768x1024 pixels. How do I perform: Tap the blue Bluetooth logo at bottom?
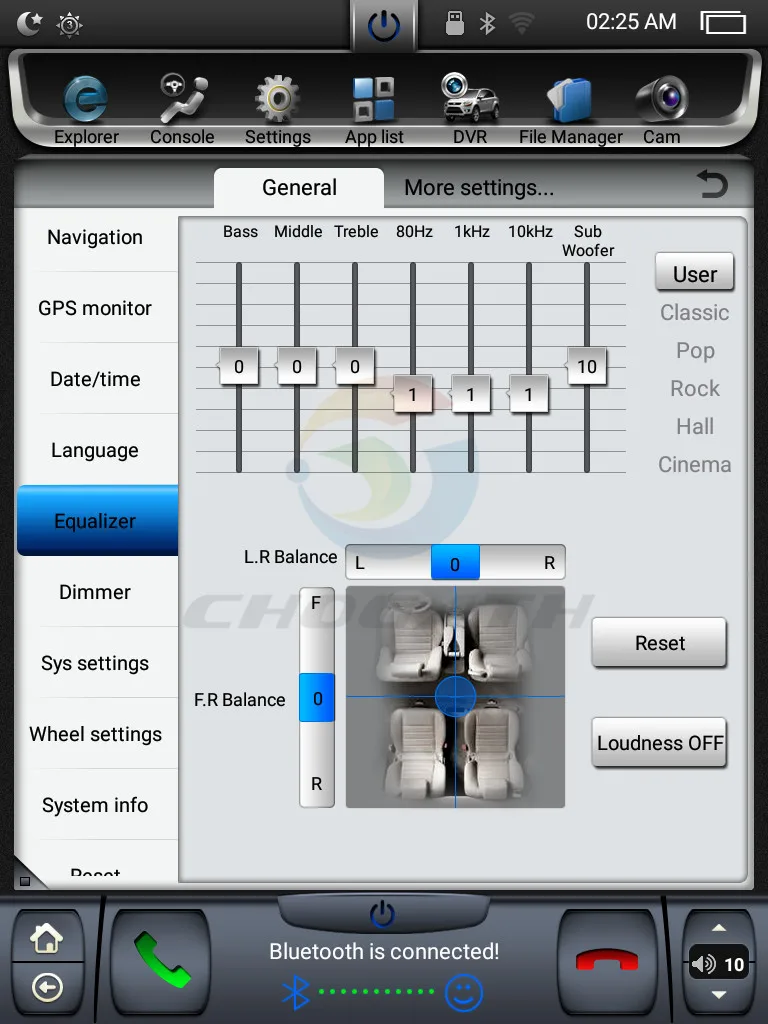pos(295,993)
